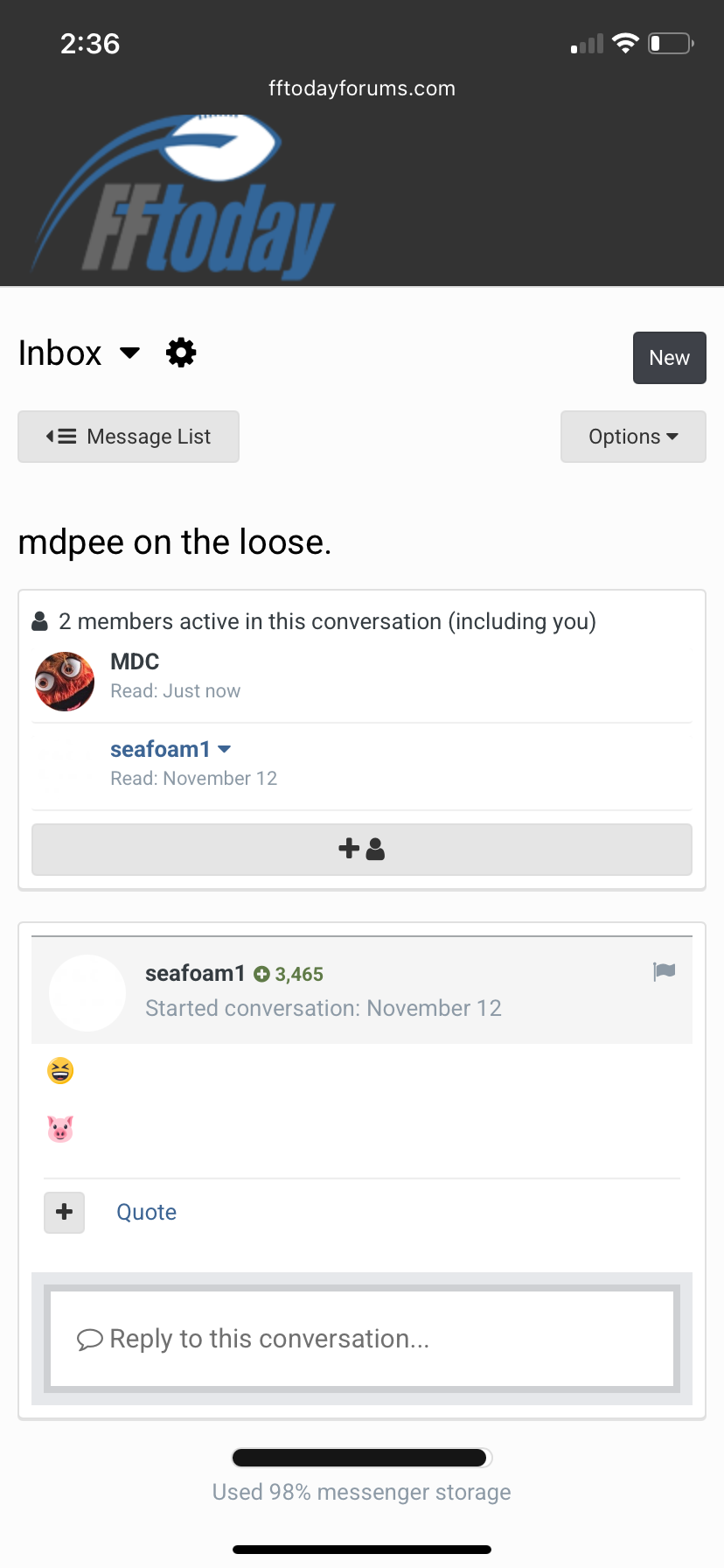Click the laughing emoji in message

[x=60, y=1071]
